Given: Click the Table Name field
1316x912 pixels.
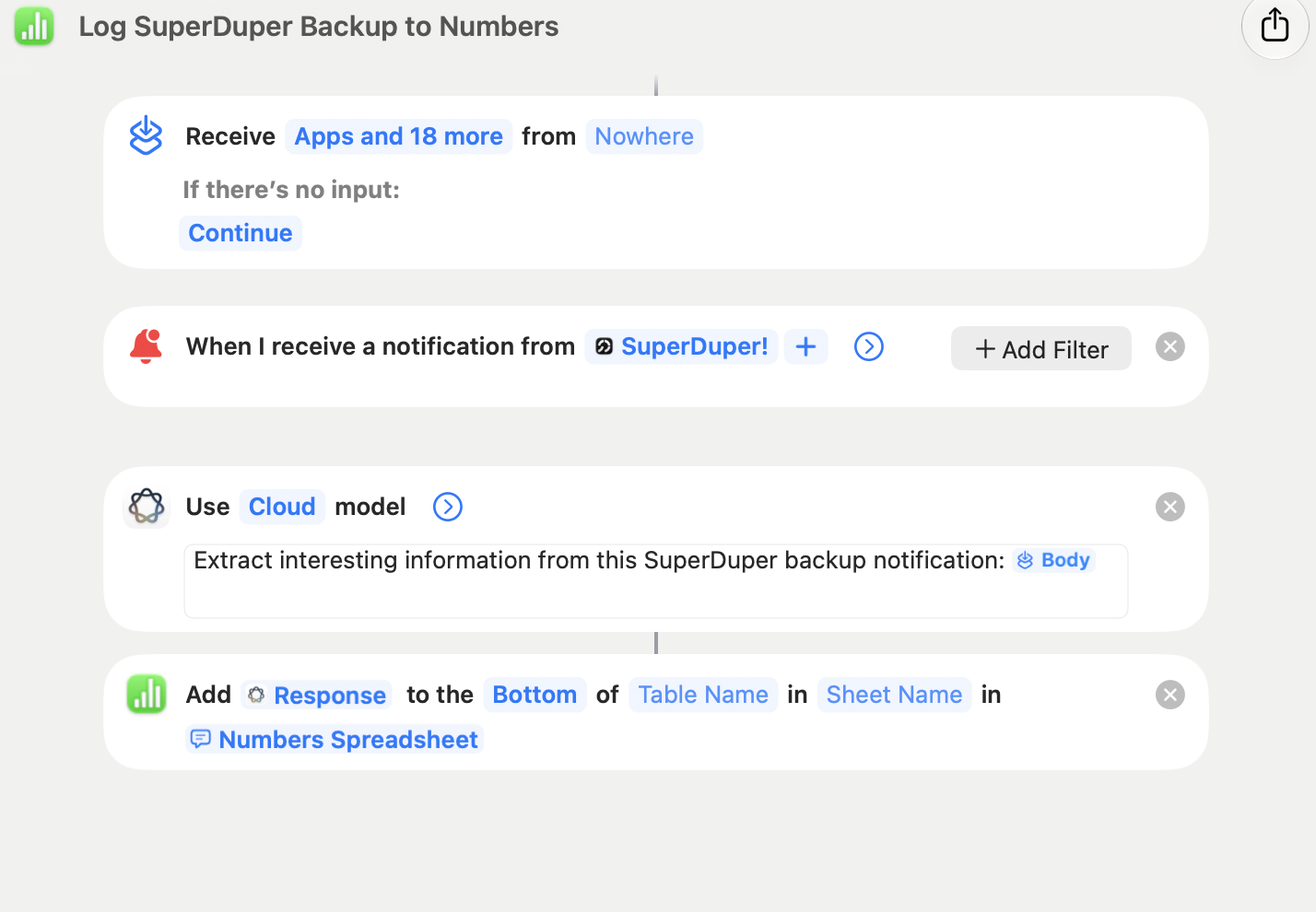Looking at the screenshot, I should point(703,695).
